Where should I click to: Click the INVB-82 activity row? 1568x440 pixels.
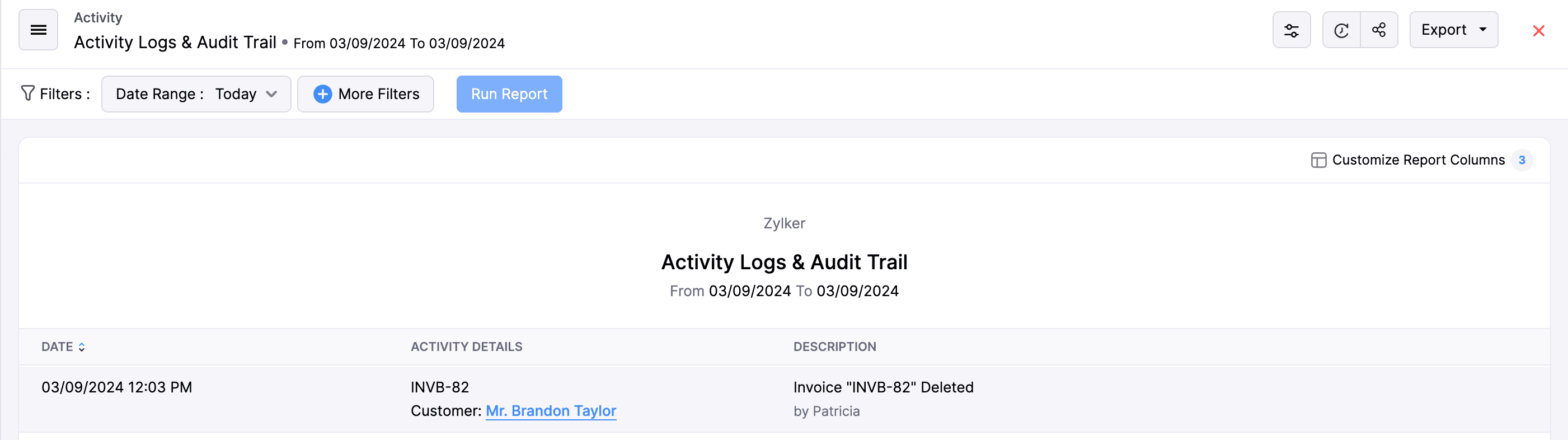(x=439, y=387)
